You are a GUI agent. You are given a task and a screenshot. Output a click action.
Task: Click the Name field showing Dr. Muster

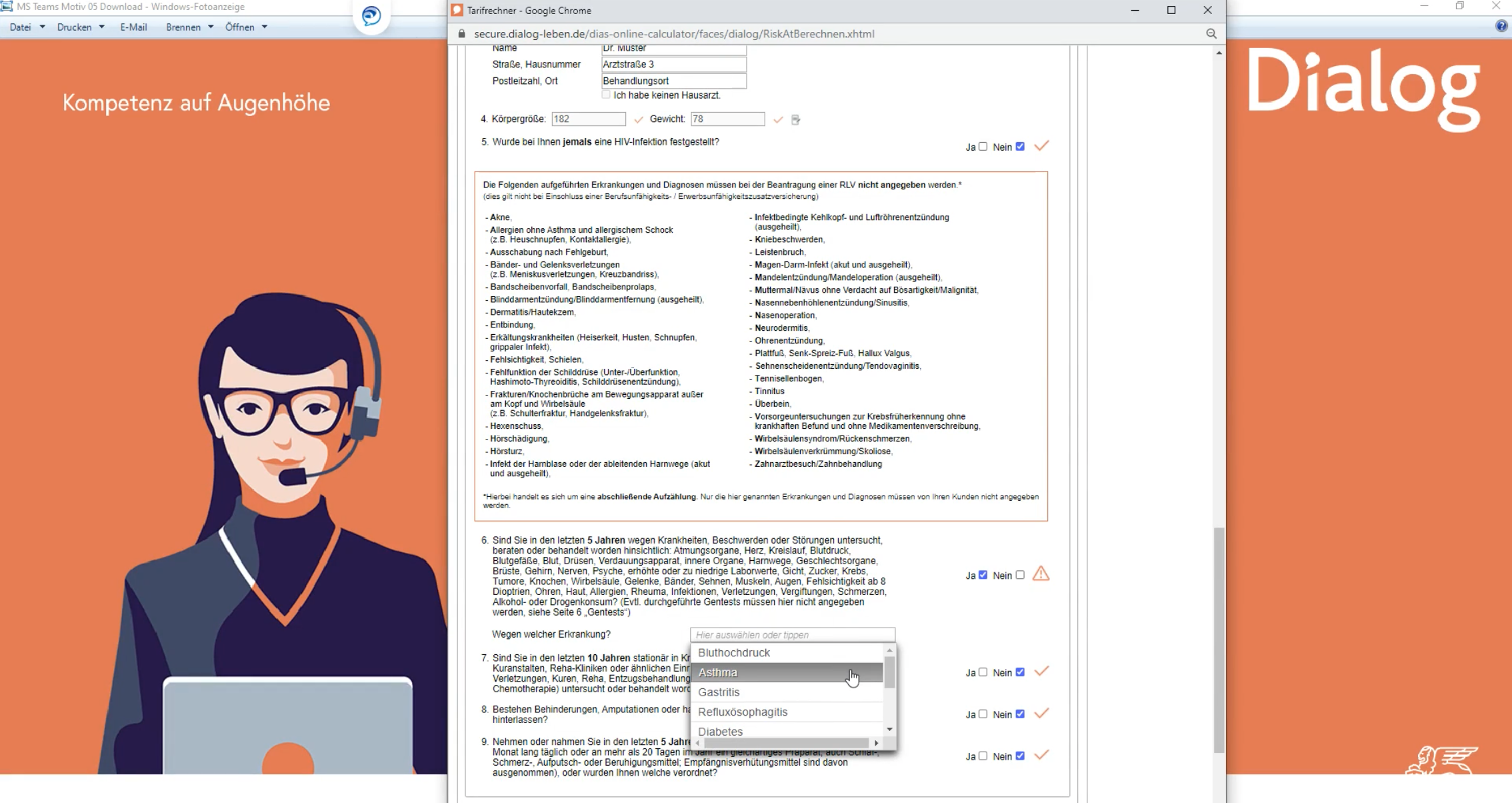673,49
